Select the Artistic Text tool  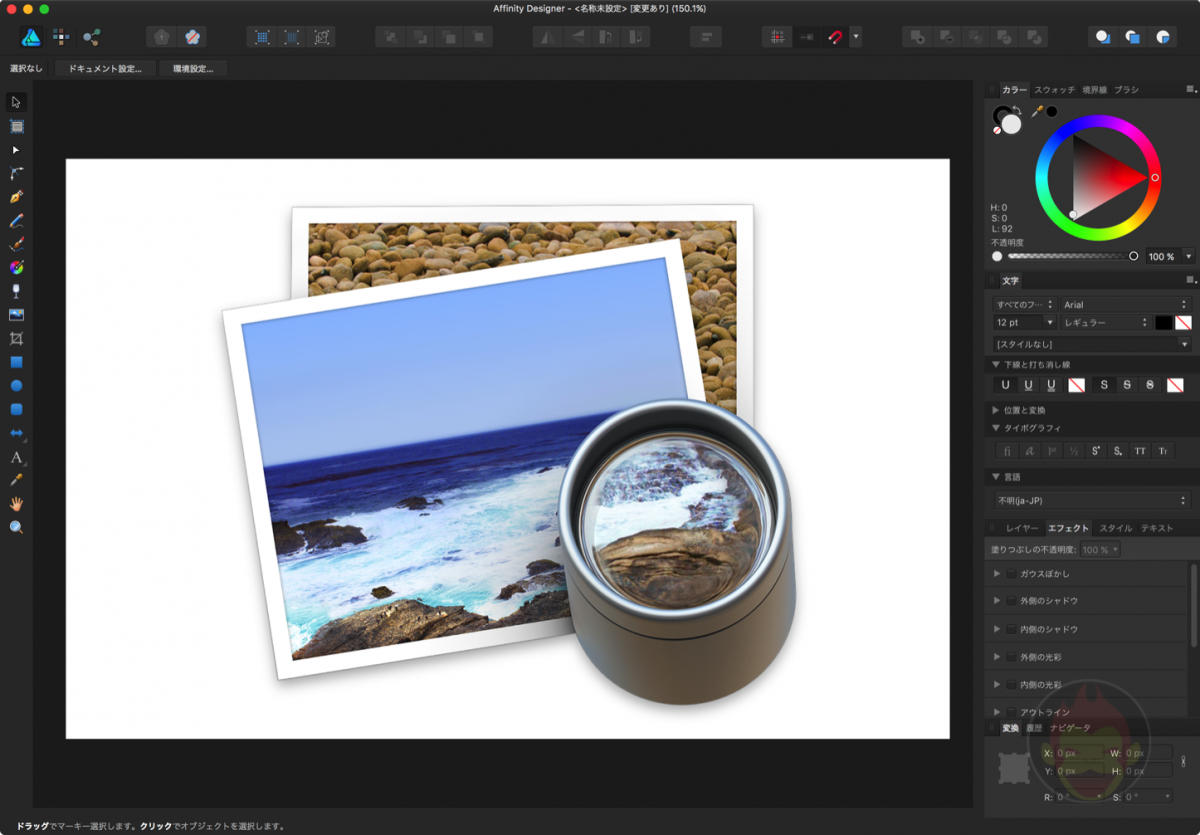point(15,459)
